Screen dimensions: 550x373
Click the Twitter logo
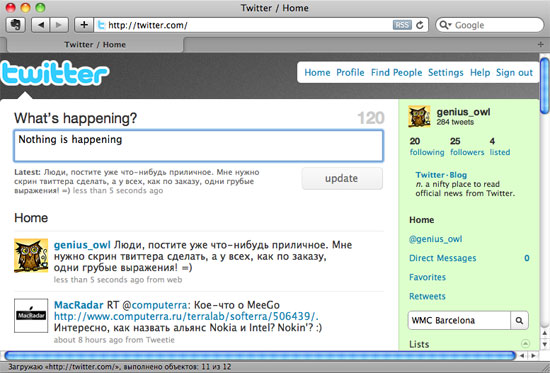(x=54, y=73)
